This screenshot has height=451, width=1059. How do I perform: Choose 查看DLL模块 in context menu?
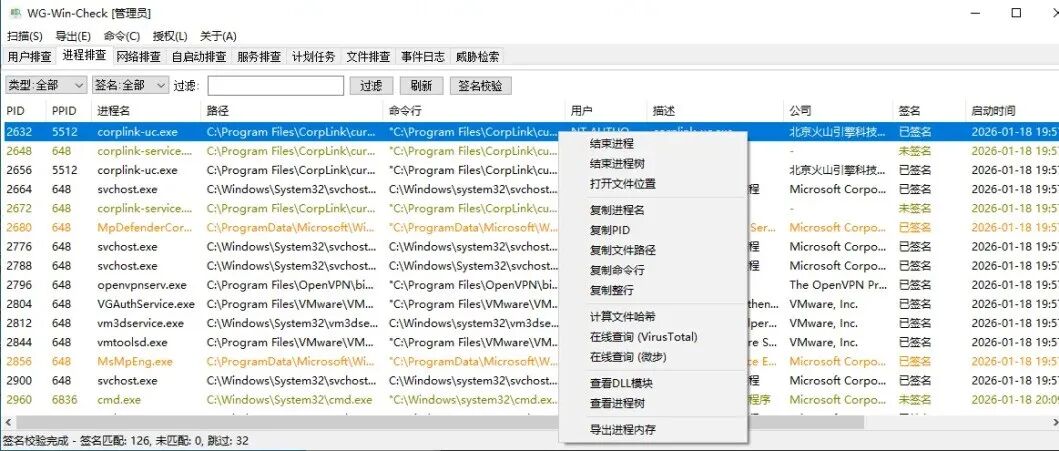pyautogui.click(x=653, y=383)
